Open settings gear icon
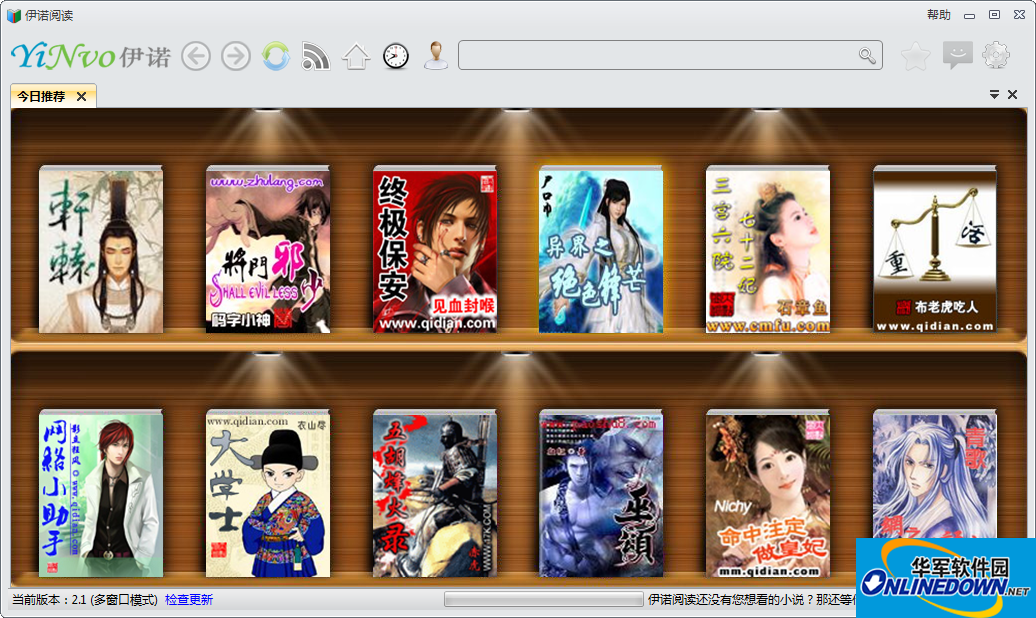Viewport: 1036px width, 618px height. (x=996, y=56)
